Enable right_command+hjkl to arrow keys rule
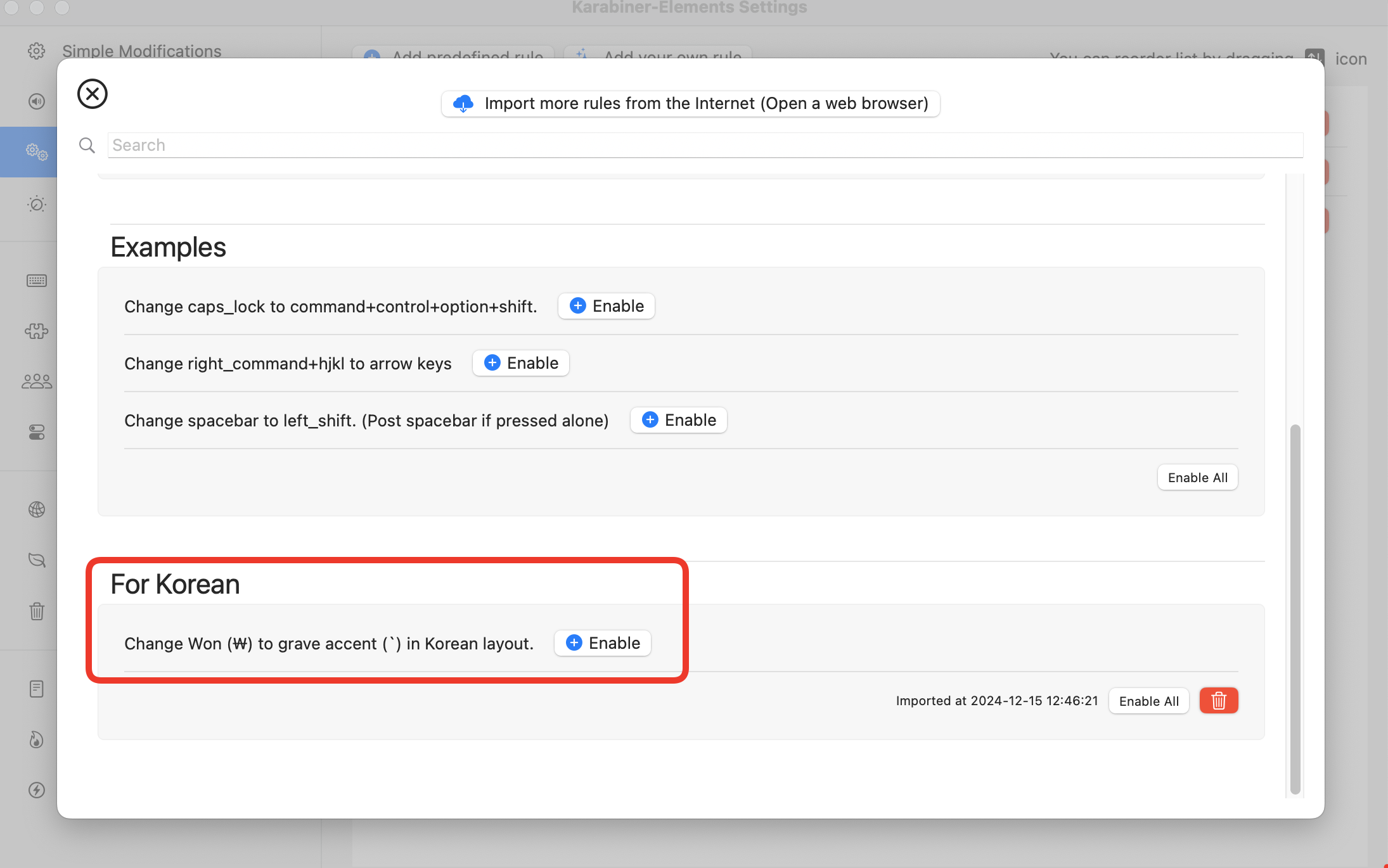This screenshot has width=1388, height=868. 520,363
